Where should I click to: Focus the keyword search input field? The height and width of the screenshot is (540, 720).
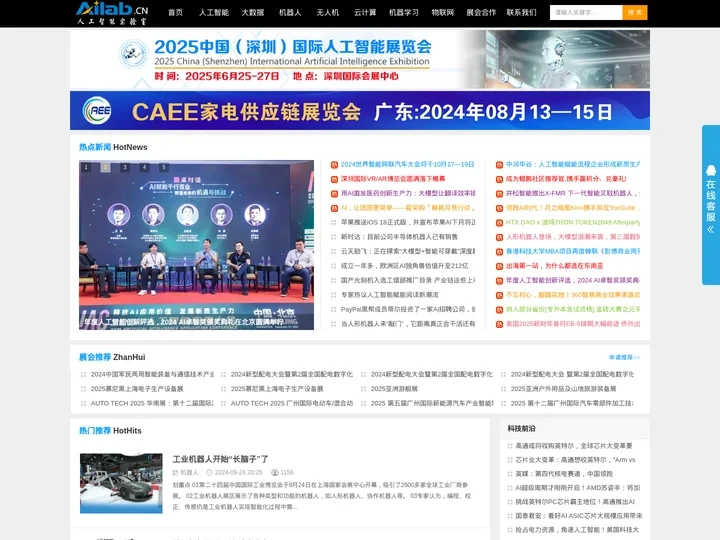[x=586, y=12]
